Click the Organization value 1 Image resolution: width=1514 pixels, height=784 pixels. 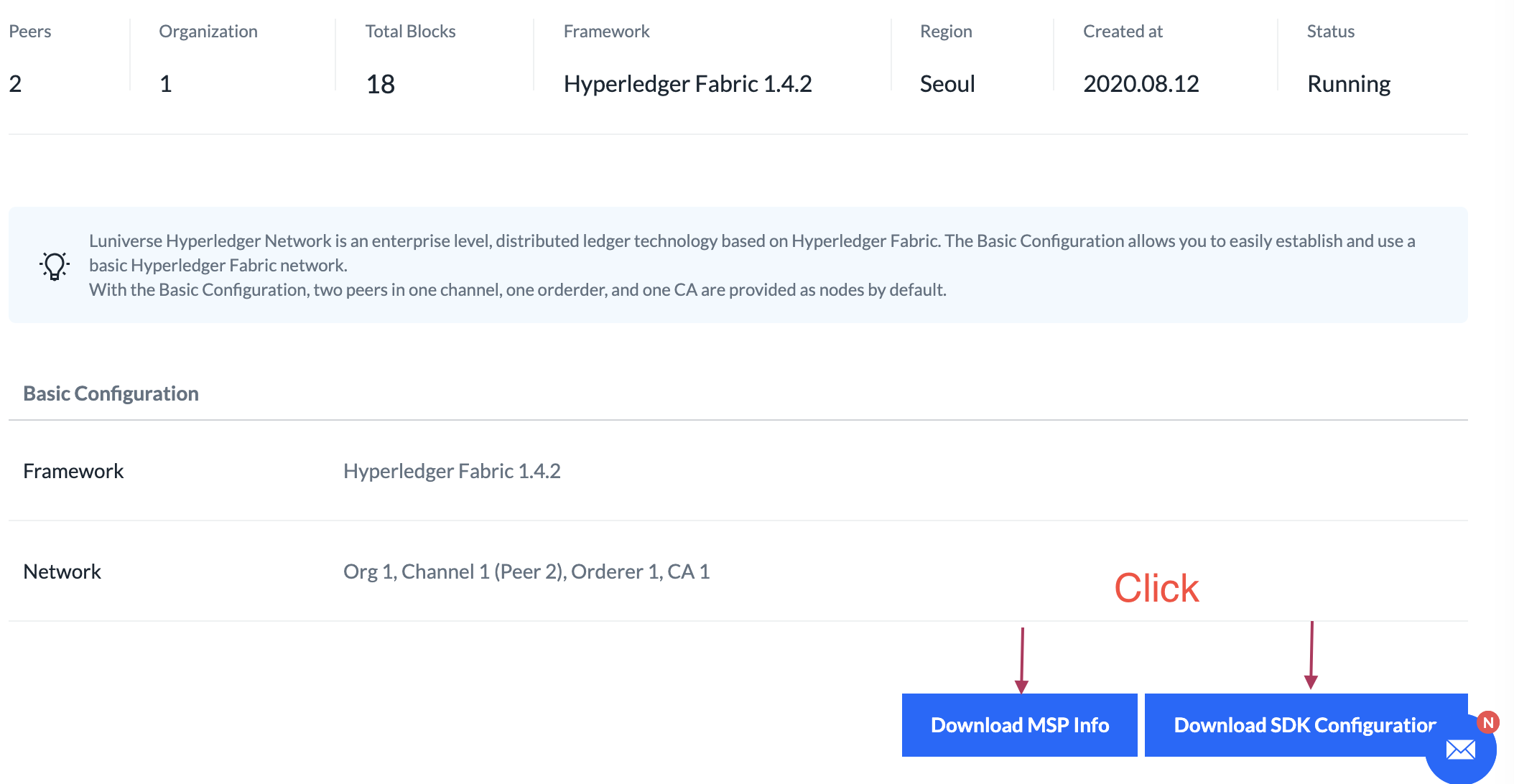click(166, 84)
